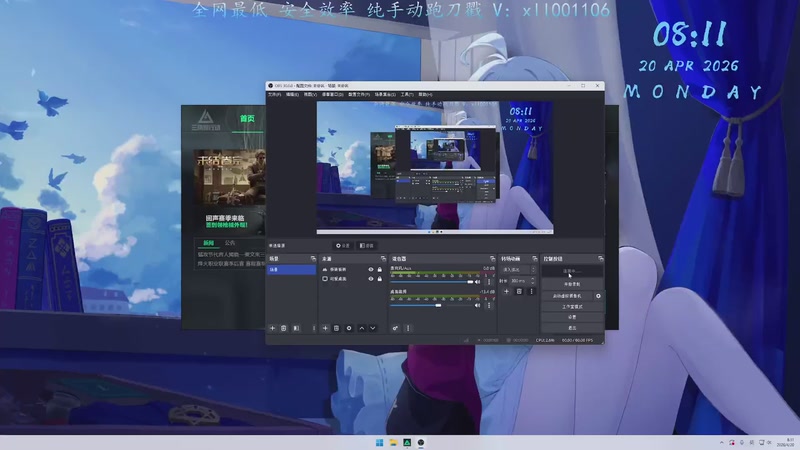This screenshot has height=450, width=800.
Task: Open the Profile menu in OBS
Action: tap(359, 94)
